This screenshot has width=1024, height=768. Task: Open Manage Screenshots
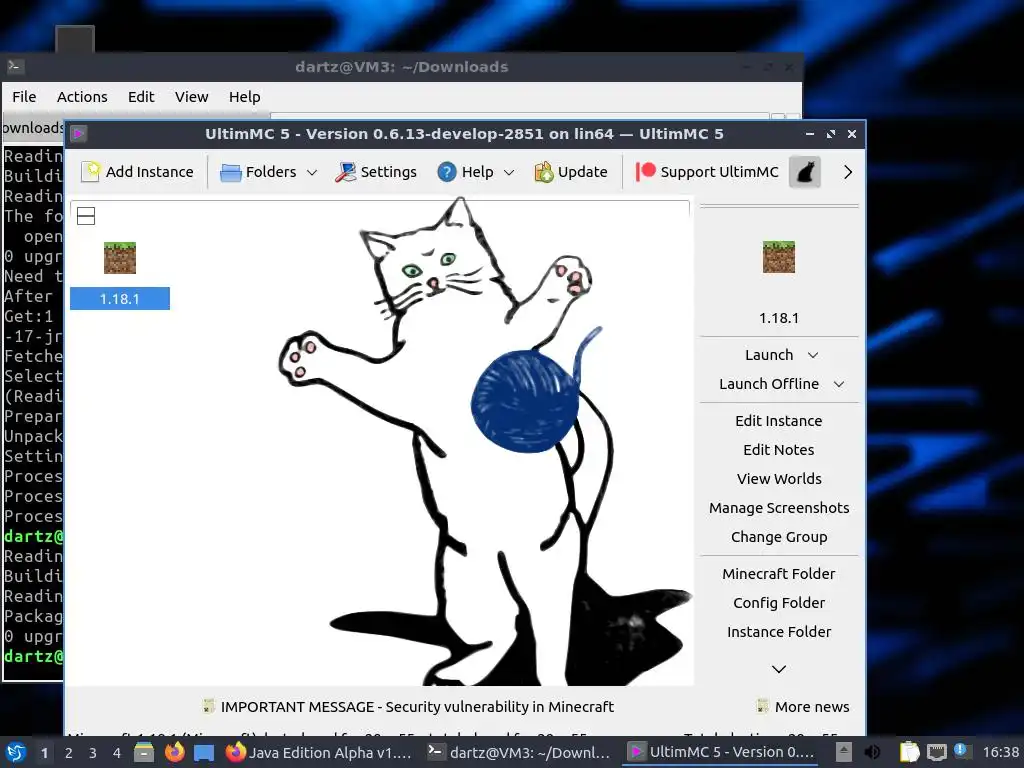[778, 507]
